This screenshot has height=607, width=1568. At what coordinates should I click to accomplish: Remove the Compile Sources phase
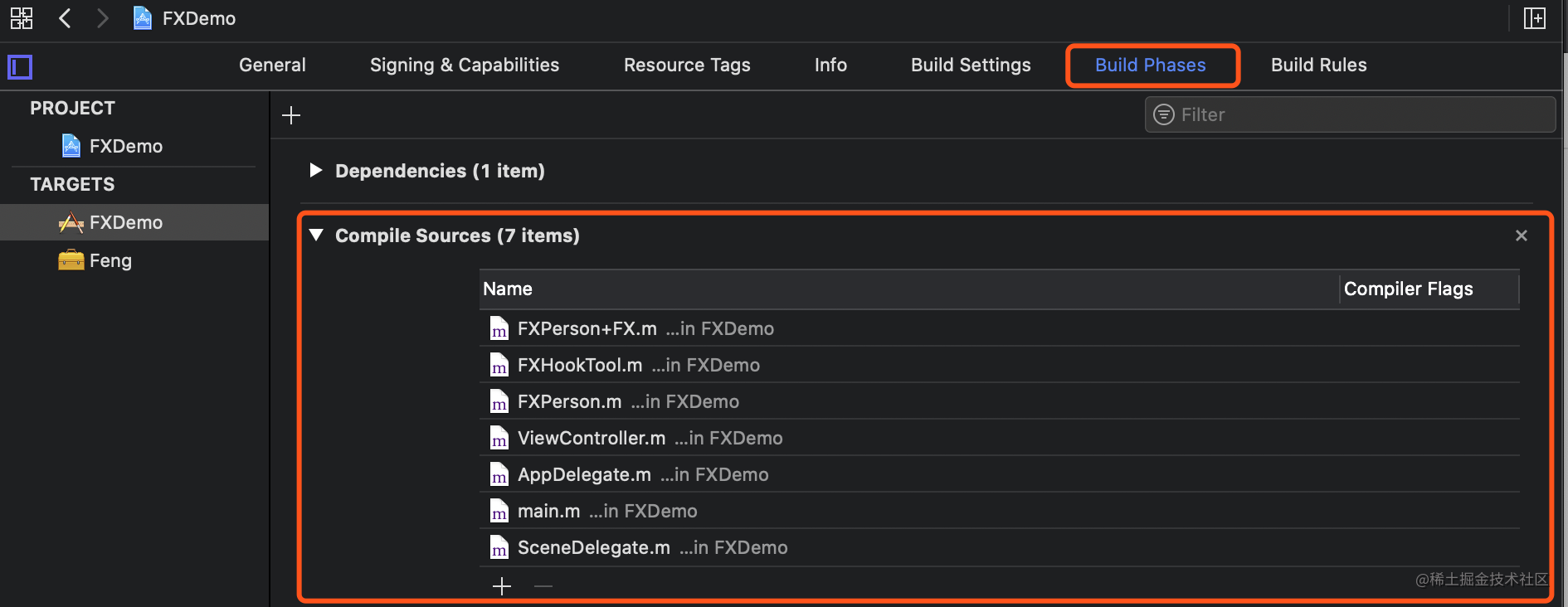[1522, 236]
